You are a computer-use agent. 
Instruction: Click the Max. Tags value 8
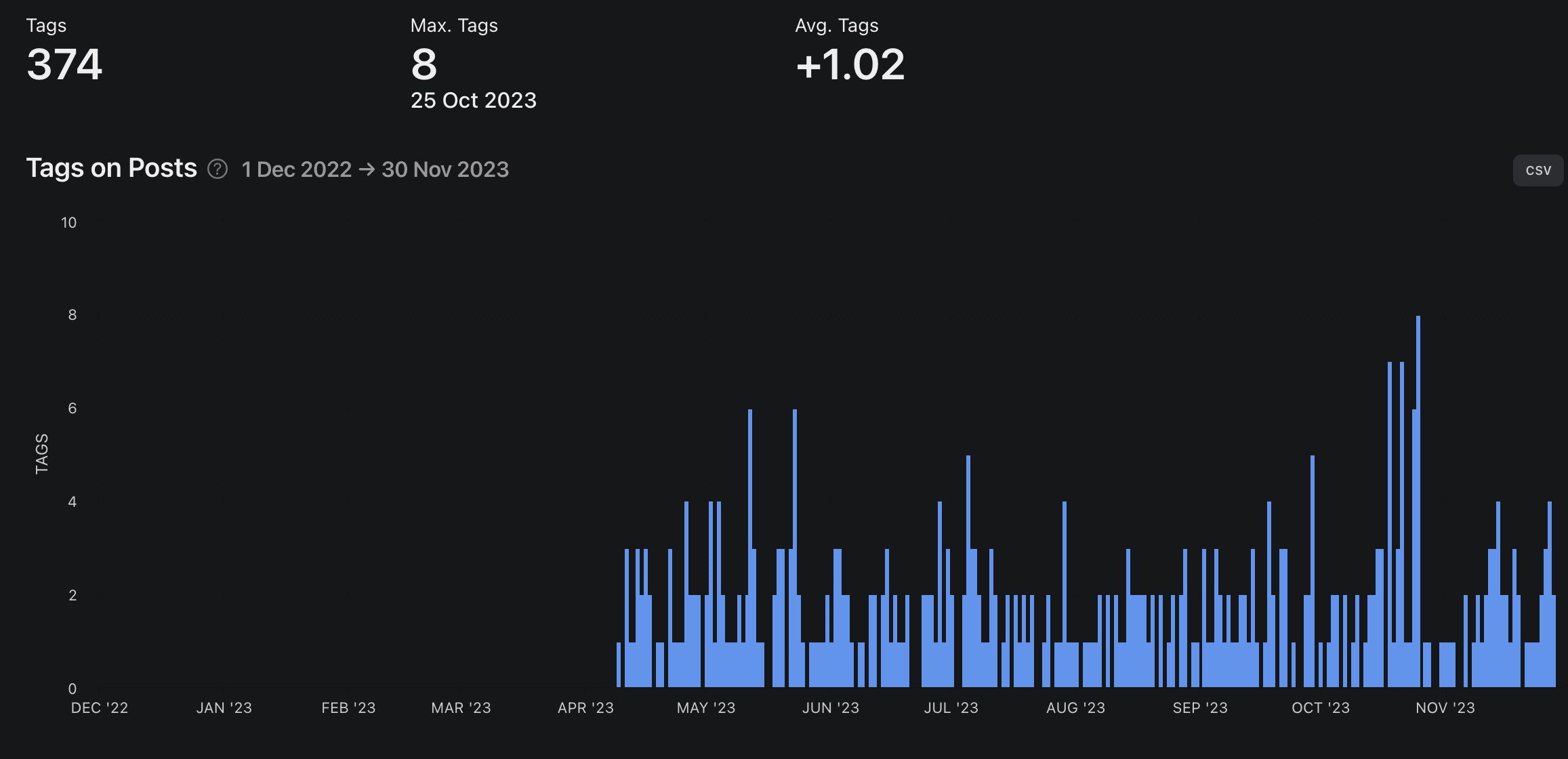(x=424, y=65)
